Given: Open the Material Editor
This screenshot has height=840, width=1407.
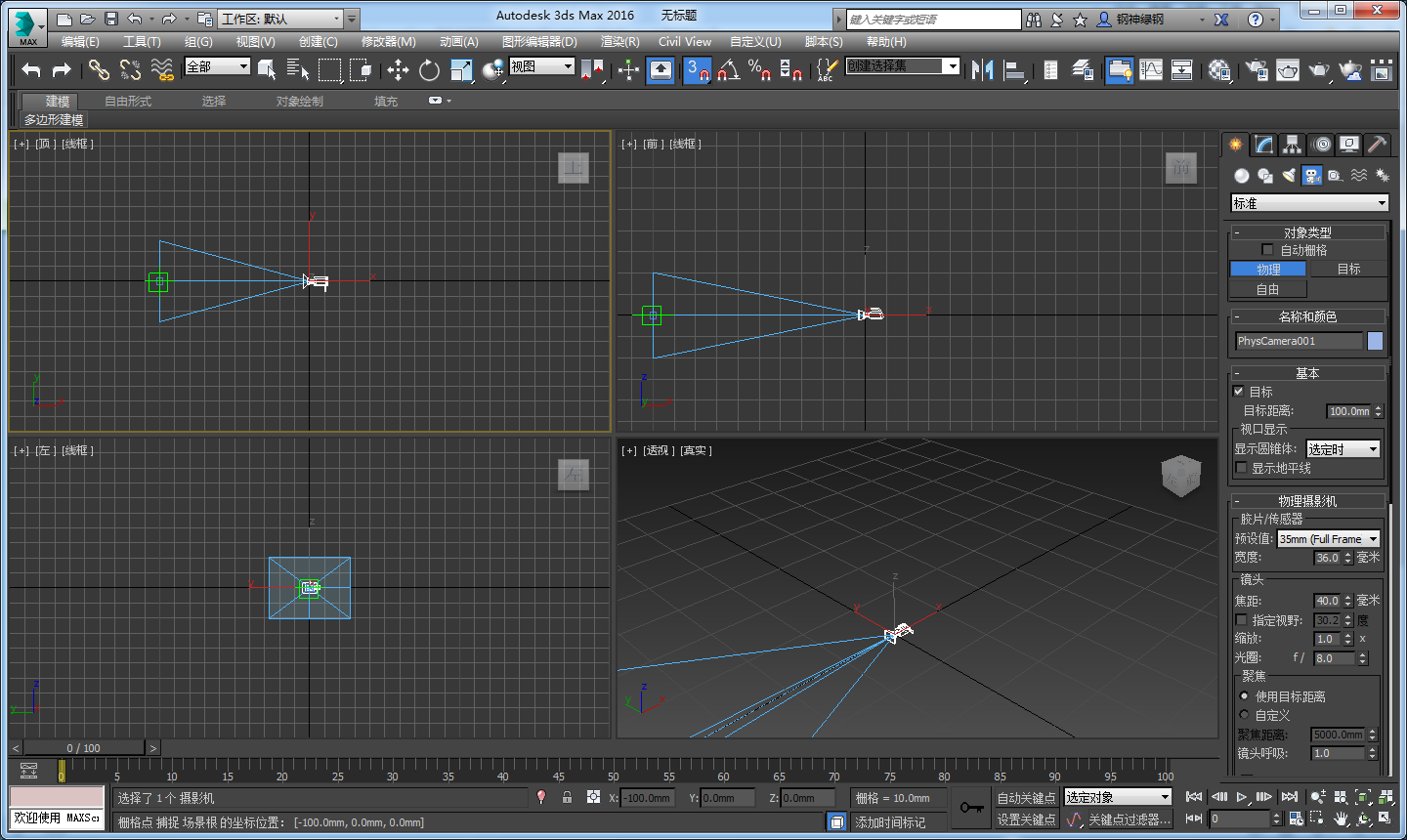Looking at the screenshot, I should (x=1219, y=69).
